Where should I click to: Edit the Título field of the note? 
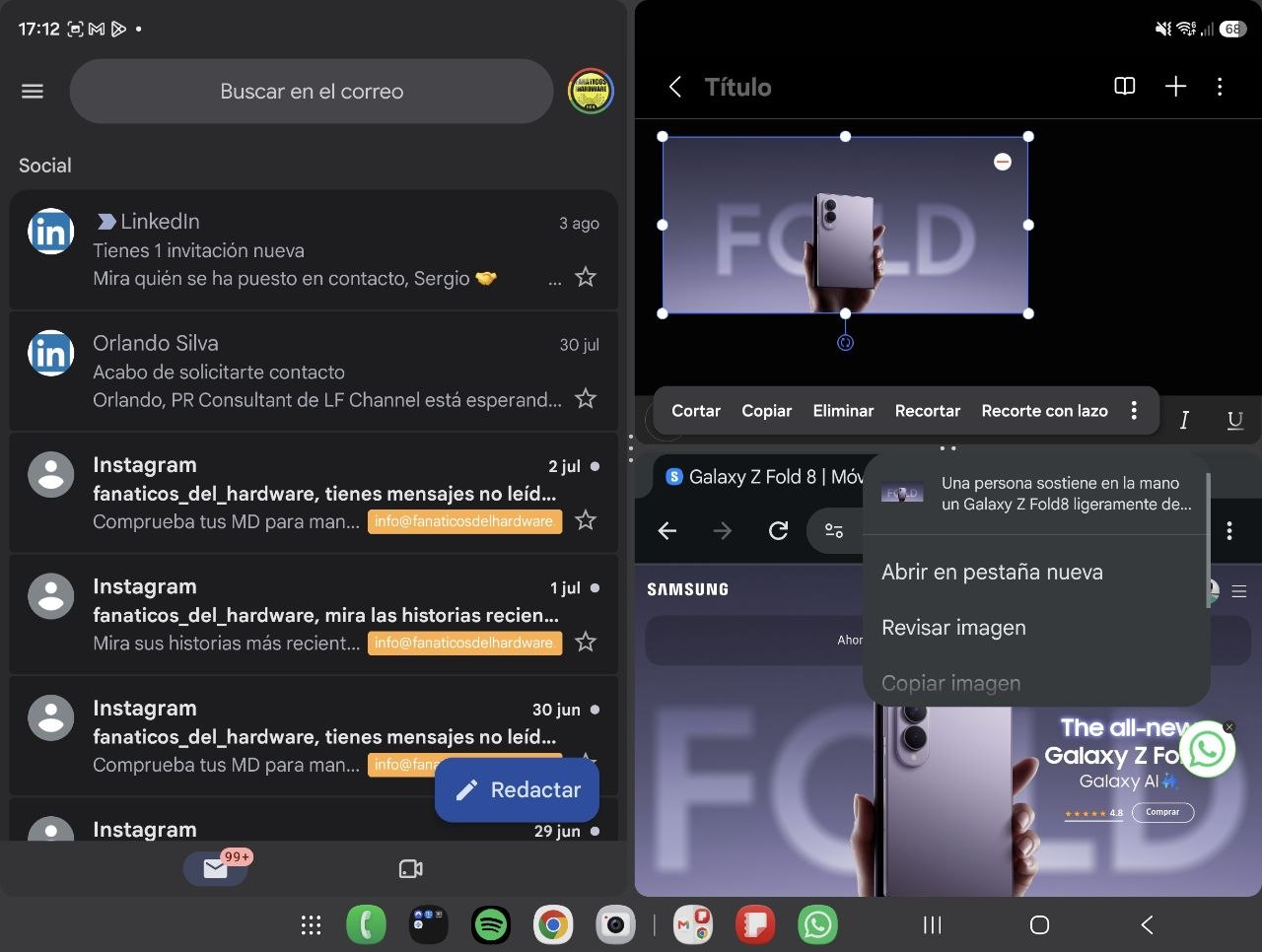click(737, 87)
